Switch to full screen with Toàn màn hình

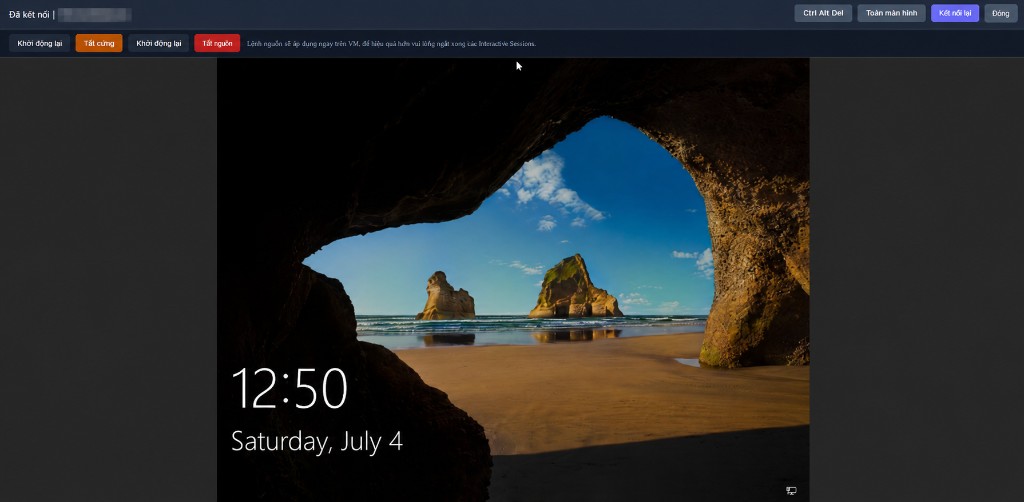[891, 13]
